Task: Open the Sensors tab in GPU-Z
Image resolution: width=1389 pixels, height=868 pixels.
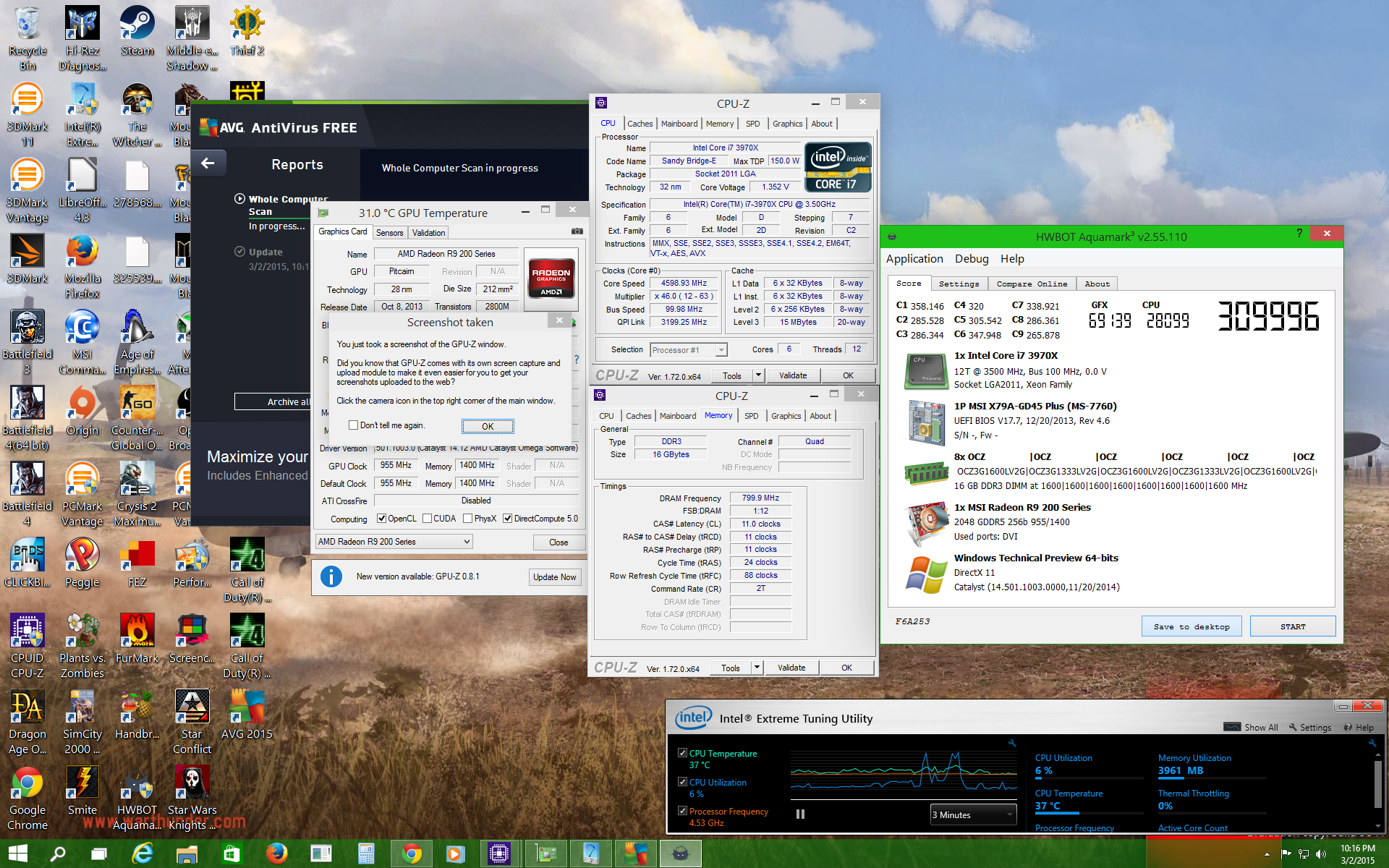Action: [x=389, y=233]
